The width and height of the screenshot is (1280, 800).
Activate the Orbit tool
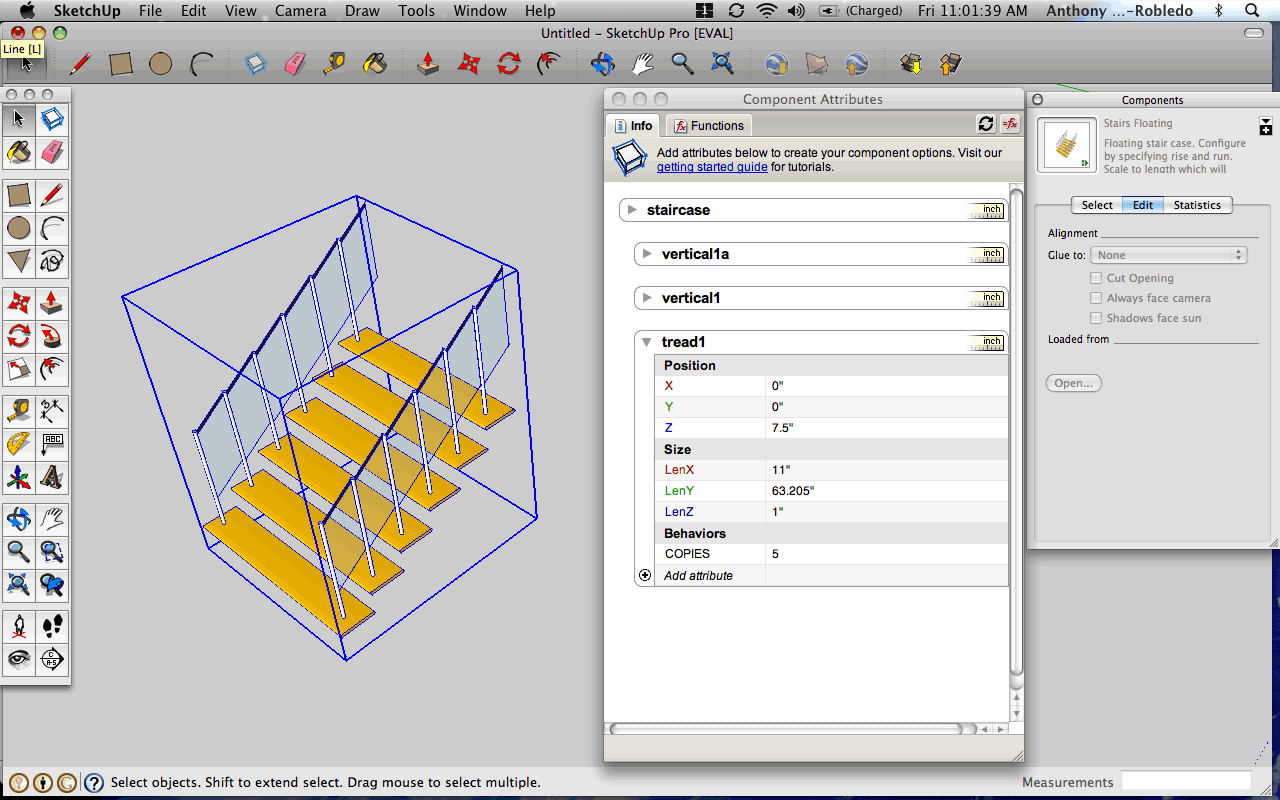coord(18,519)
